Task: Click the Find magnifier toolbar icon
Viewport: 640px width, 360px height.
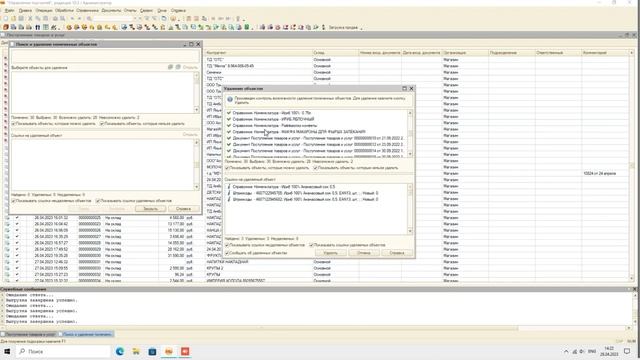Action: 89,18
